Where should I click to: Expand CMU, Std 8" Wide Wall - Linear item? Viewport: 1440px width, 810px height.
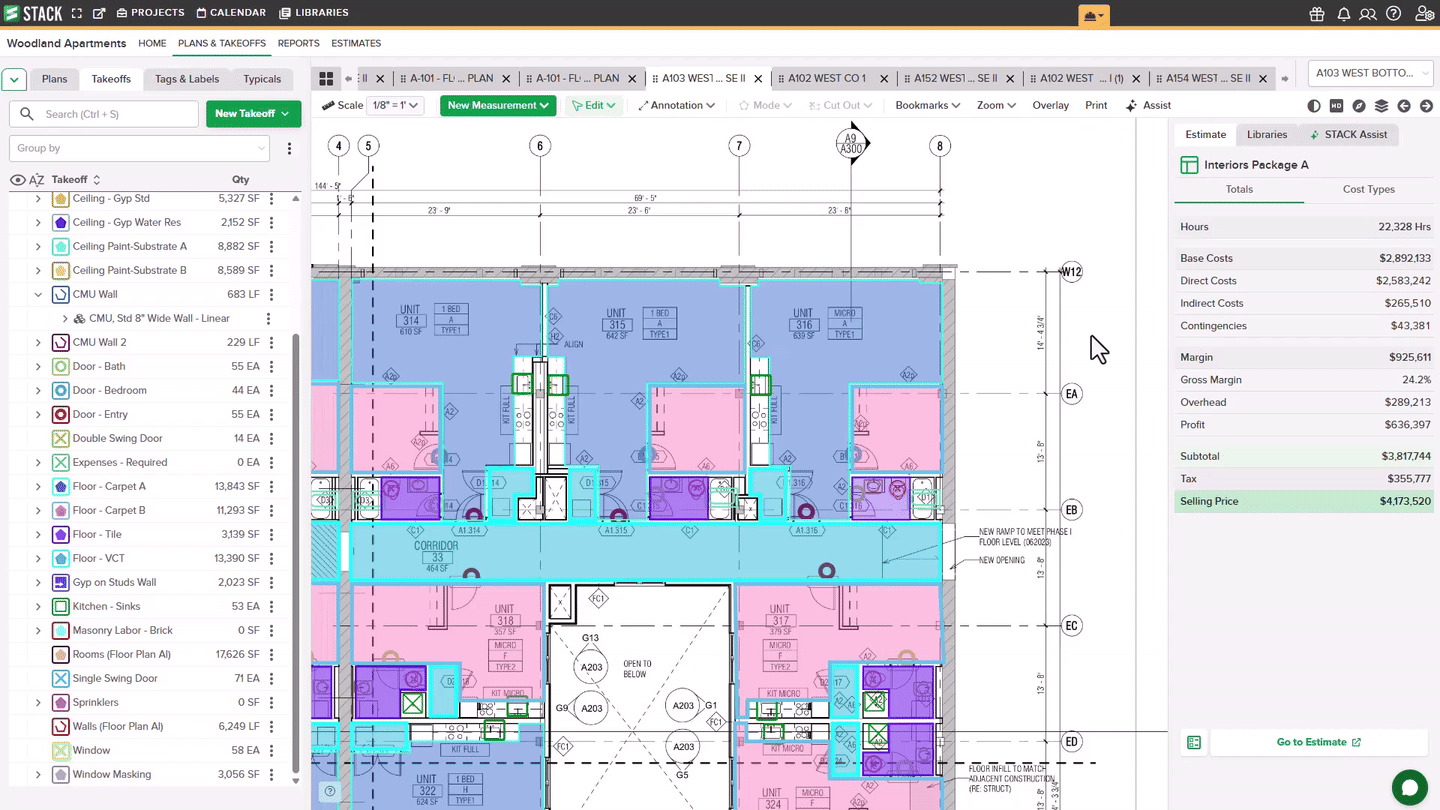tap(65, 318)
